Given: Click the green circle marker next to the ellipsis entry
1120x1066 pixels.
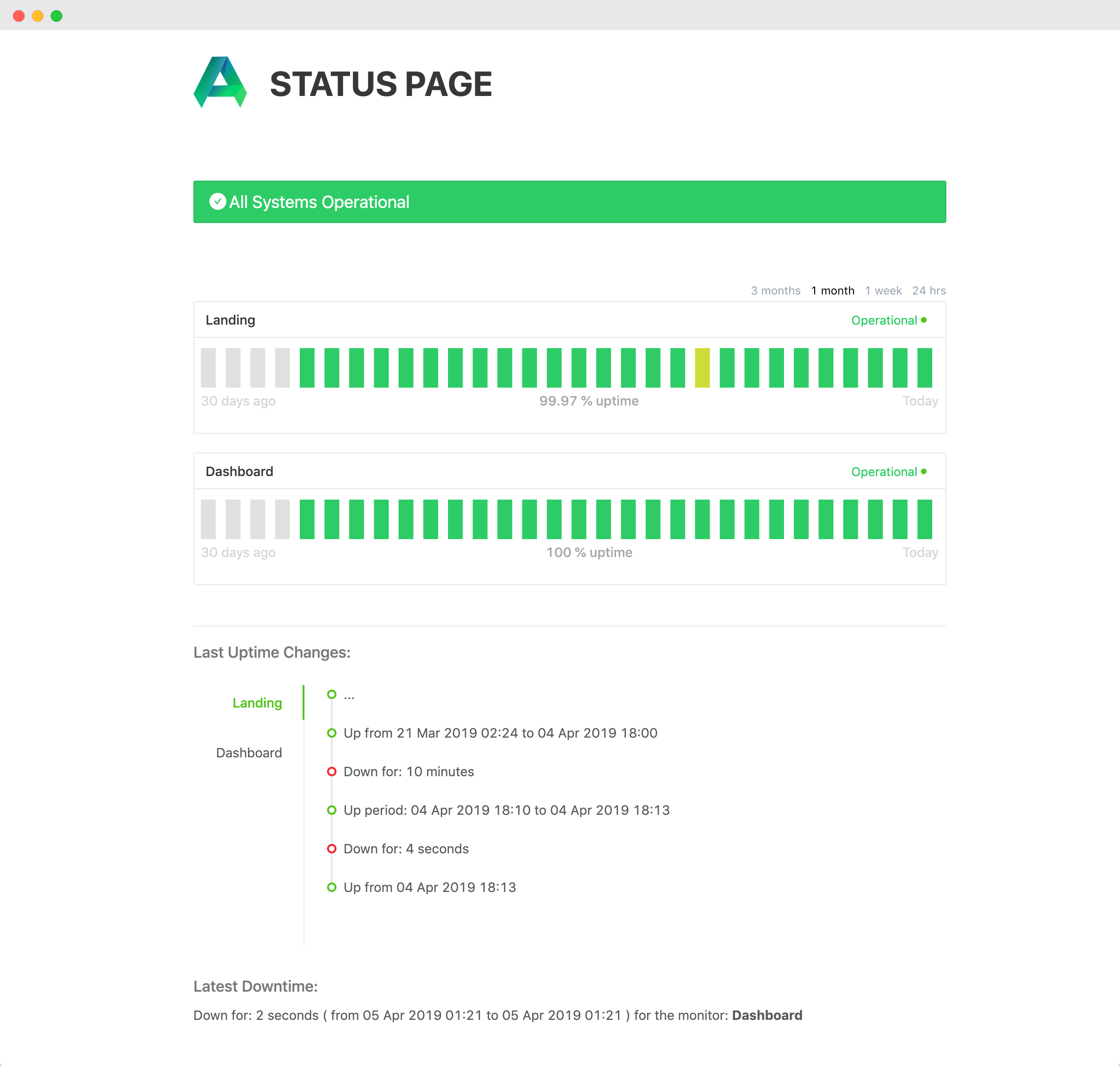Looking at the screenshot, I should (331, 694).
